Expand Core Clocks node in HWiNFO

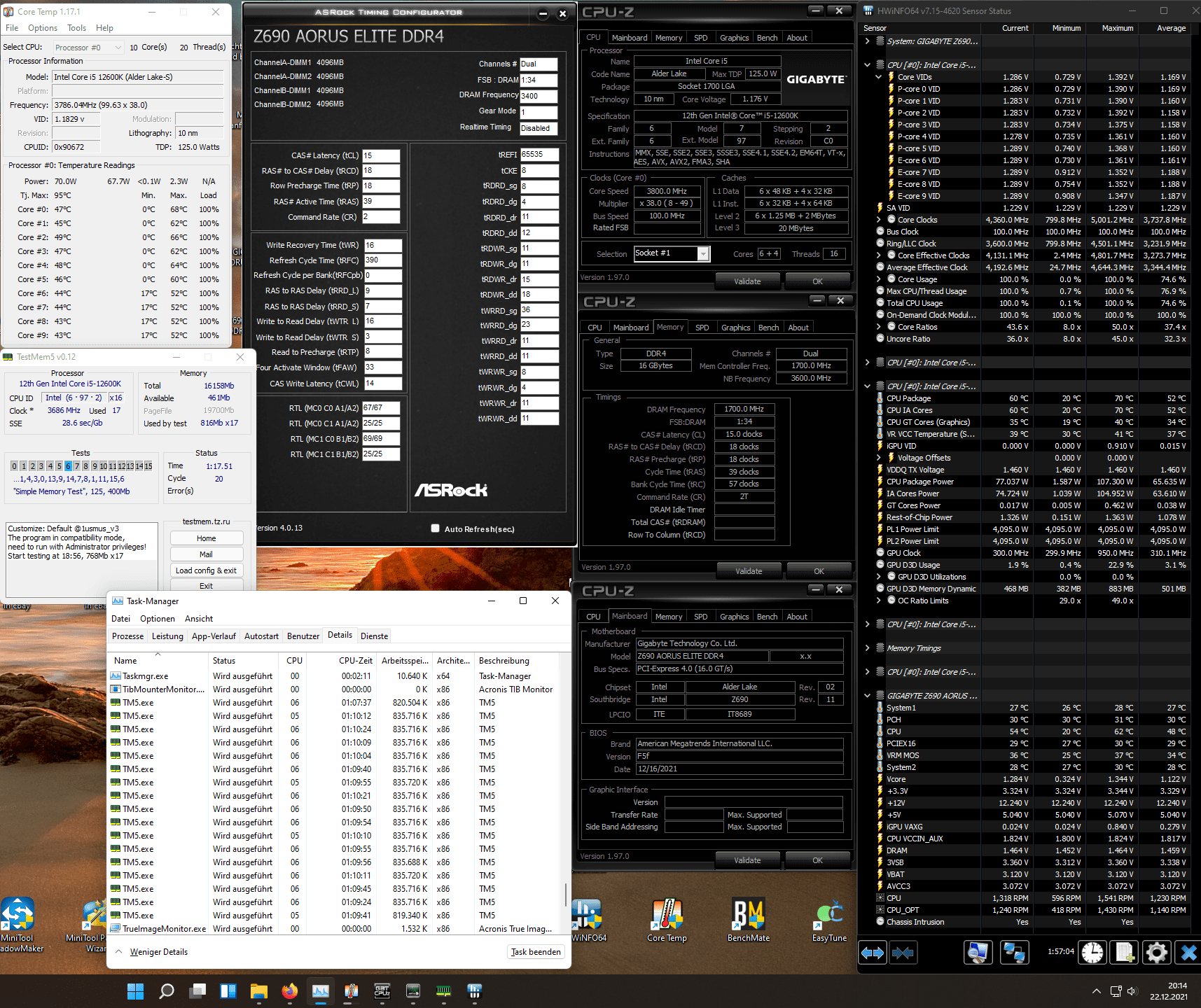coord(879,220)
